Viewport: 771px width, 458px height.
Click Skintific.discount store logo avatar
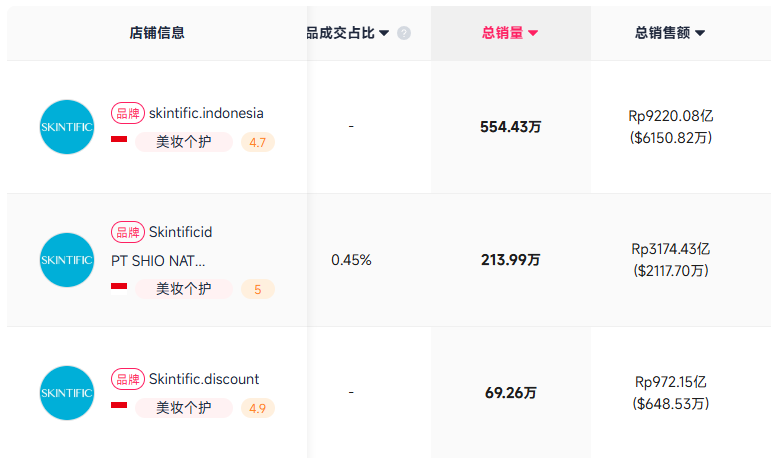[x=67, y=393]
